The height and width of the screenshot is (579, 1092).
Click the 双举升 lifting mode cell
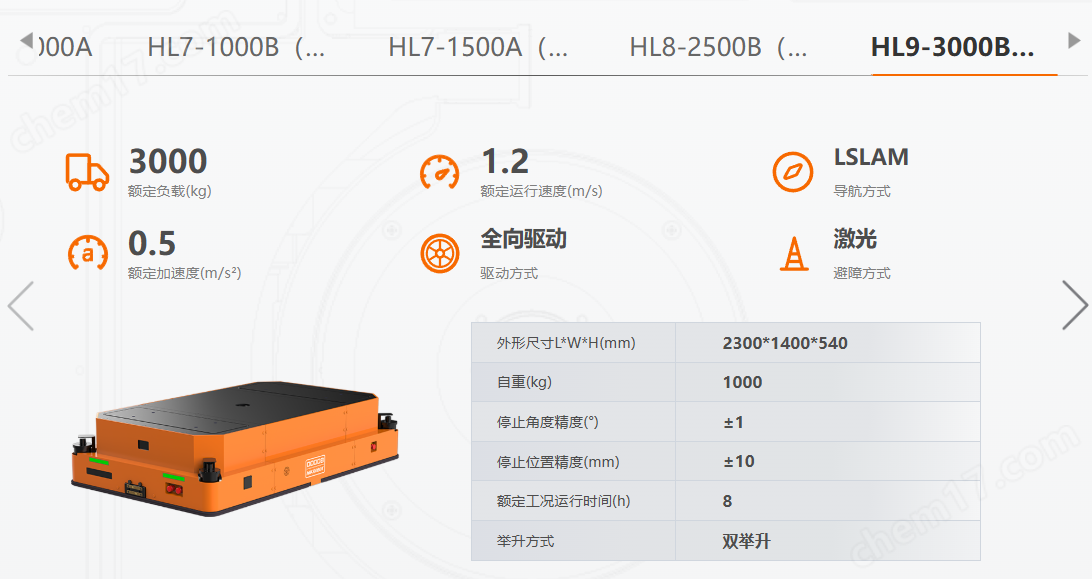(827, 541)
